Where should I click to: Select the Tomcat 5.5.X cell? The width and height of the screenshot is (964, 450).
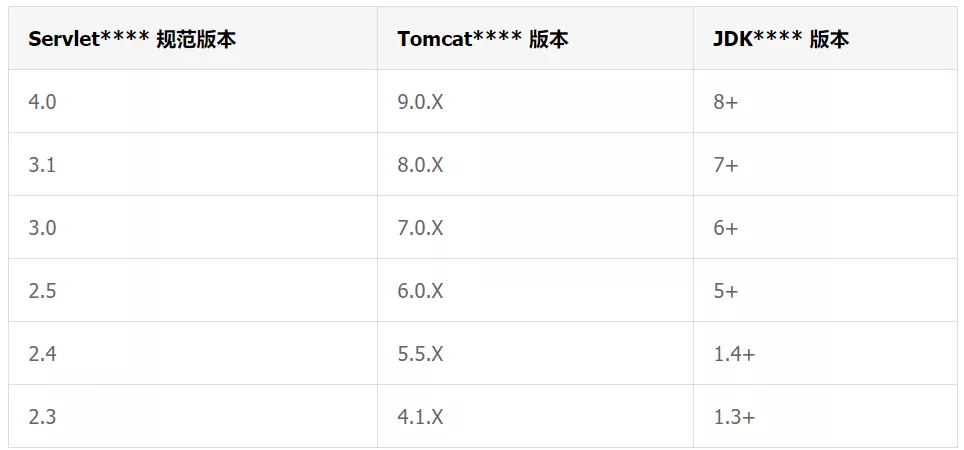pyautogui.click(x=535, y=353)
